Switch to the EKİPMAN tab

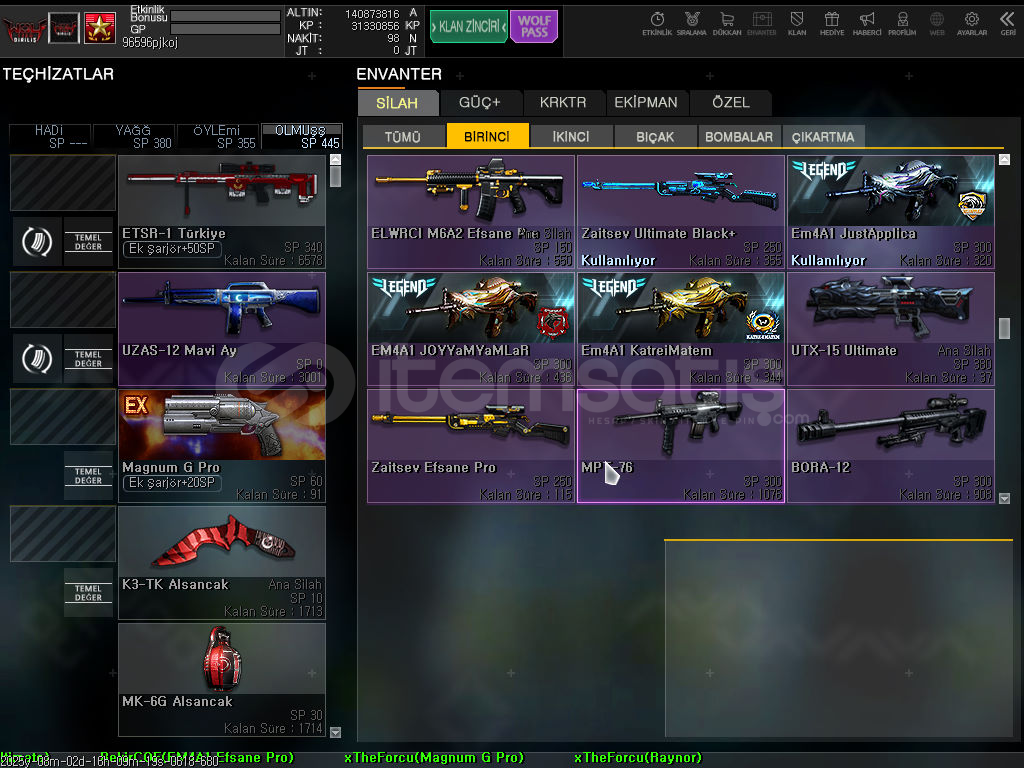pos(646,103)
